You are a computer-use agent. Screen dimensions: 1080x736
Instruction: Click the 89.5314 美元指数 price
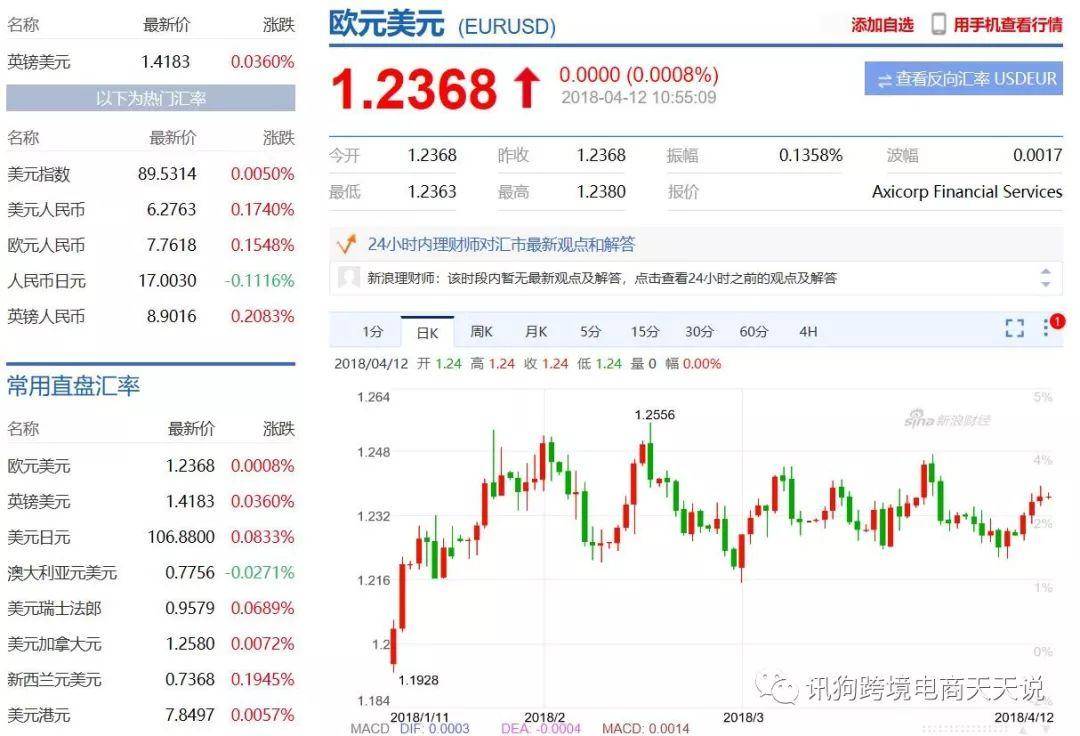(x=167, y=174)
